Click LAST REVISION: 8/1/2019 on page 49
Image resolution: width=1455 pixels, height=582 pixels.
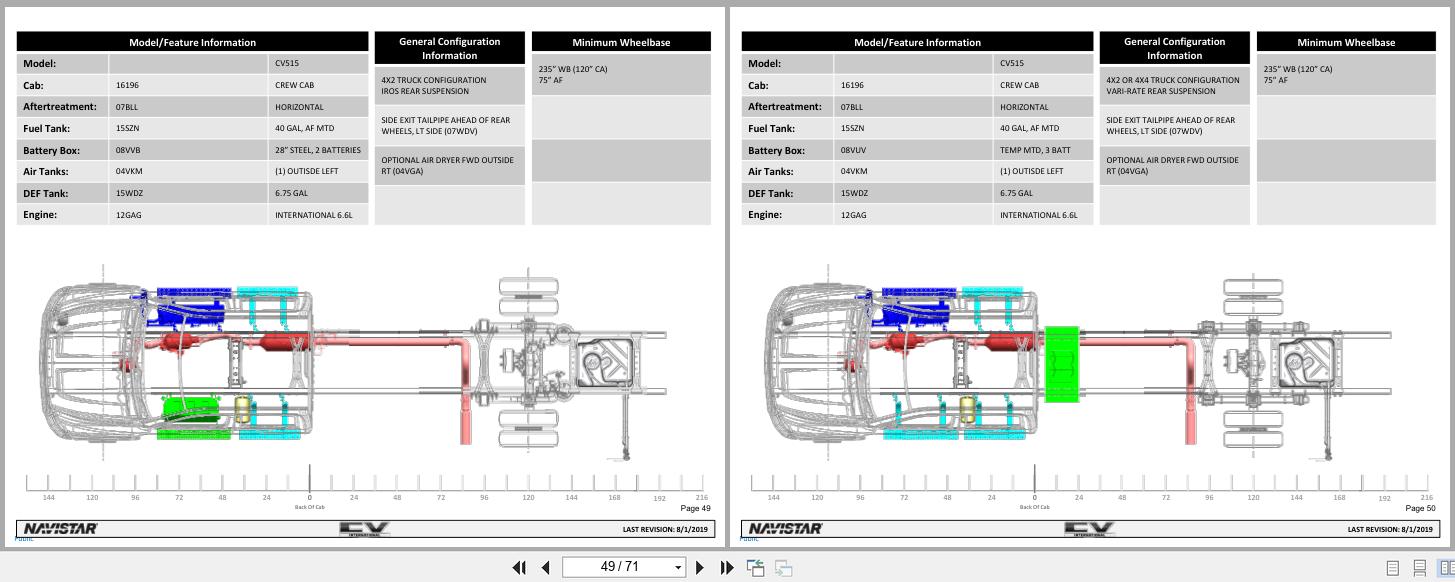[x=665, y=529]
